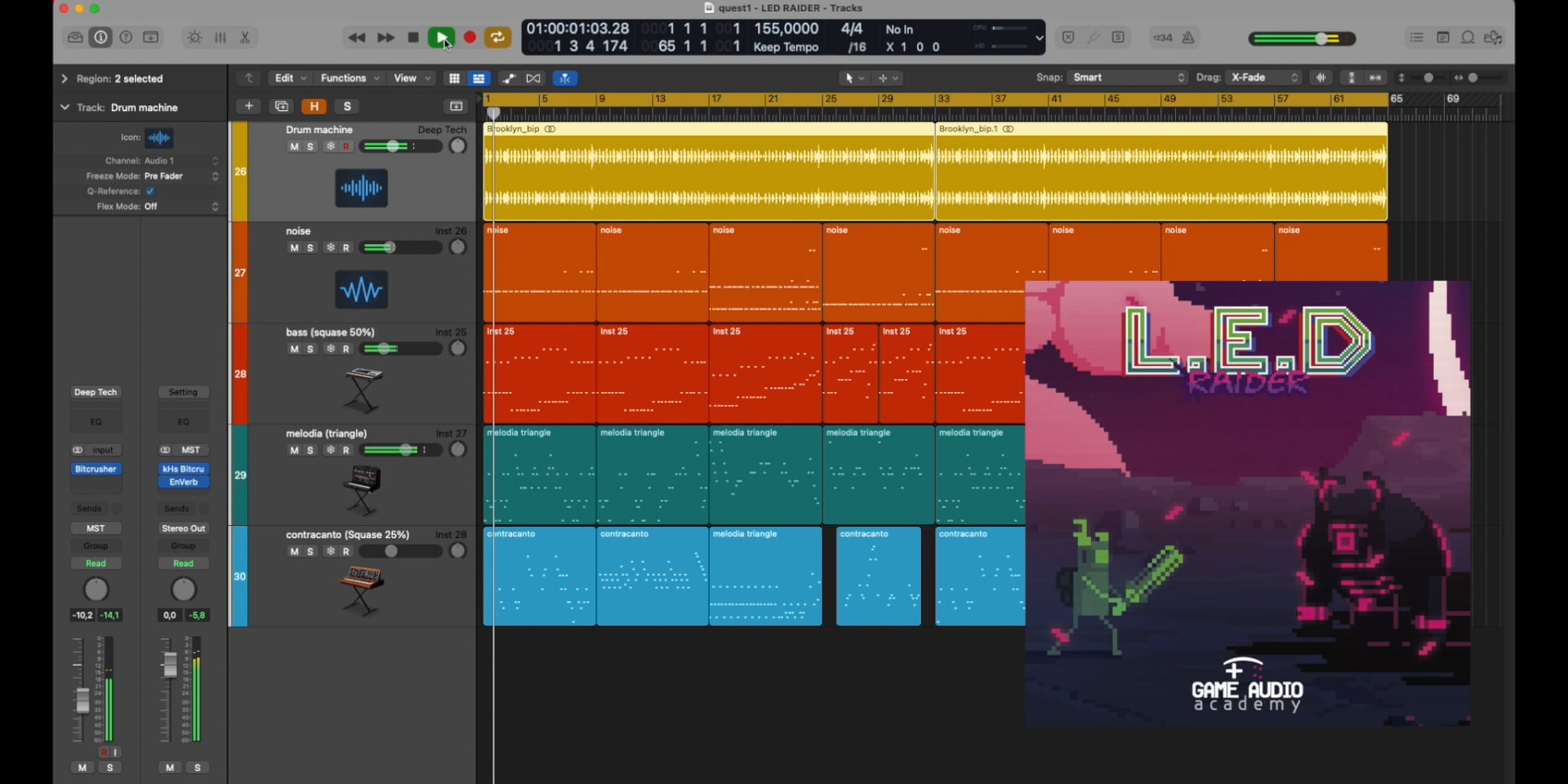
Task: Open the secondary tool menu
Action: pyautogui.click(x=888, y=78)
